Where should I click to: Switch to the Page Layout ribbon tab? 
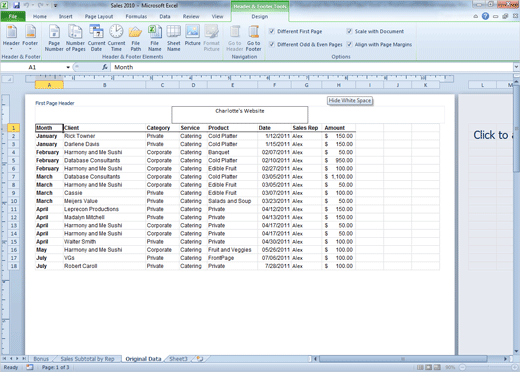click(x=99, y=16)
